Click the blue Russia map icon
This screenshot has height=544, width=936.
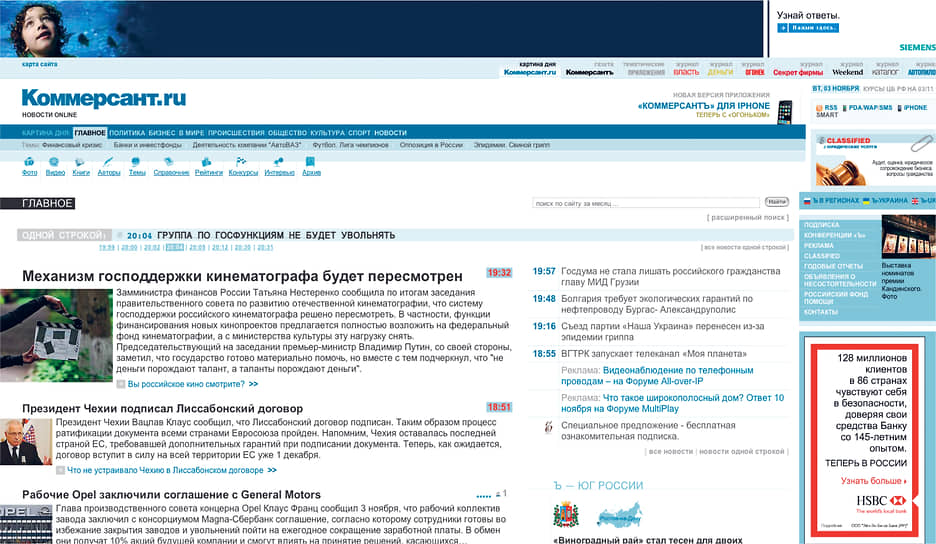tap(619, 515)
